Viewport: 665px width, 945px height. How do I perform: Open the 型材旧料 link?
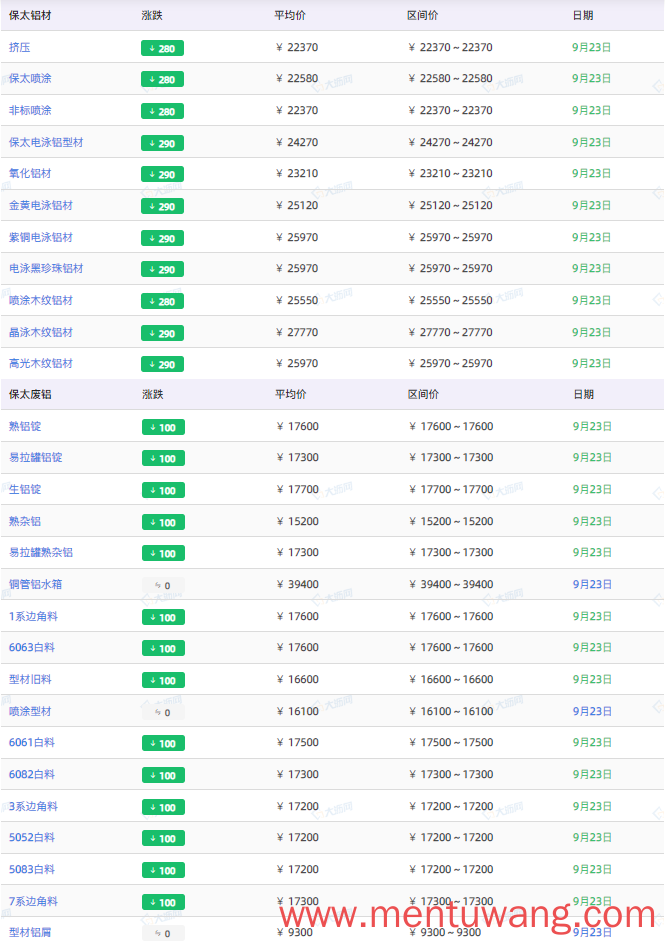click(30, 679)
